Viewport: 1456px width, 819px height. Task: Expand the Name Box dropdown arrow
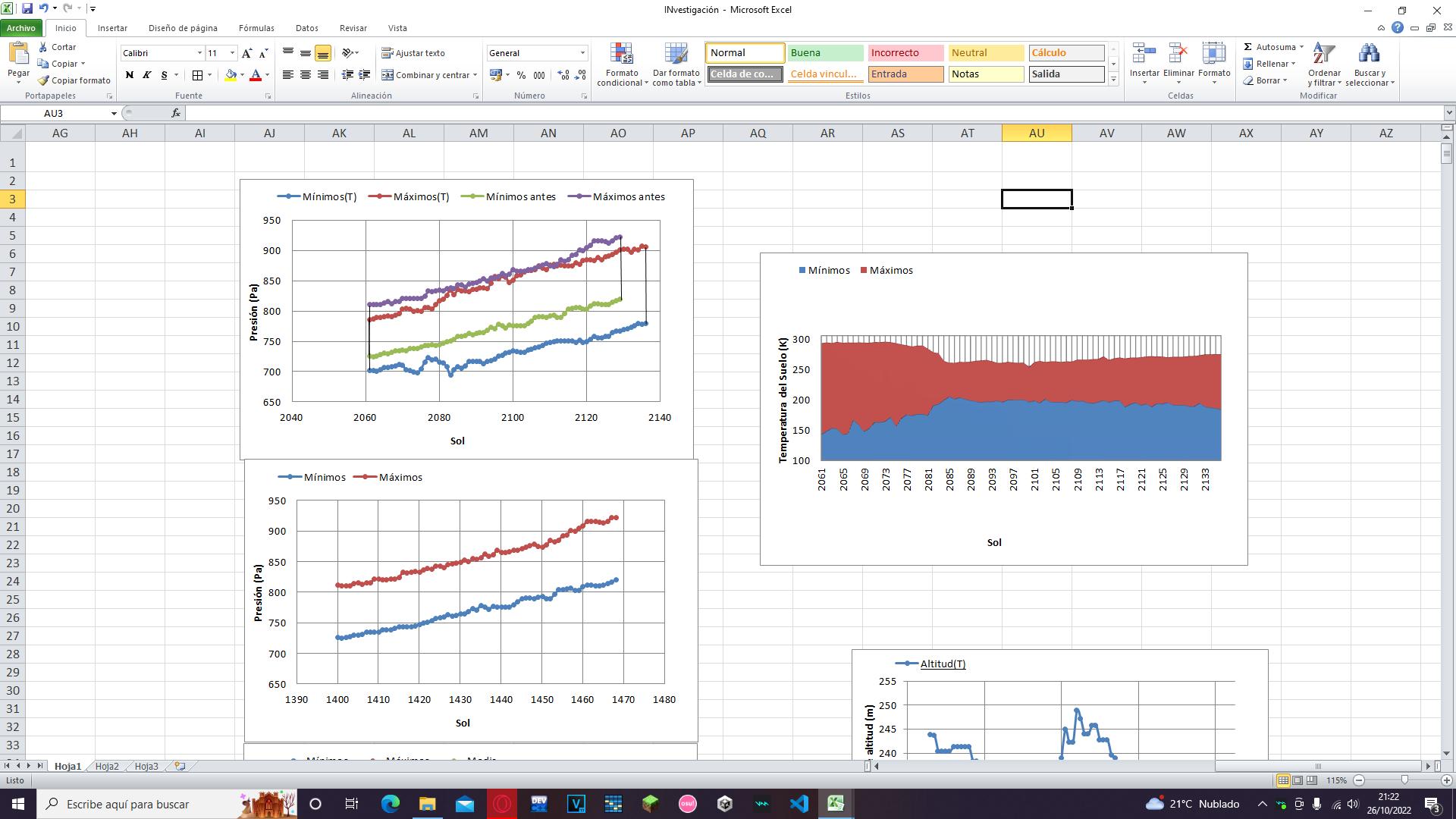pyautogui.click(x=114, y=114)
